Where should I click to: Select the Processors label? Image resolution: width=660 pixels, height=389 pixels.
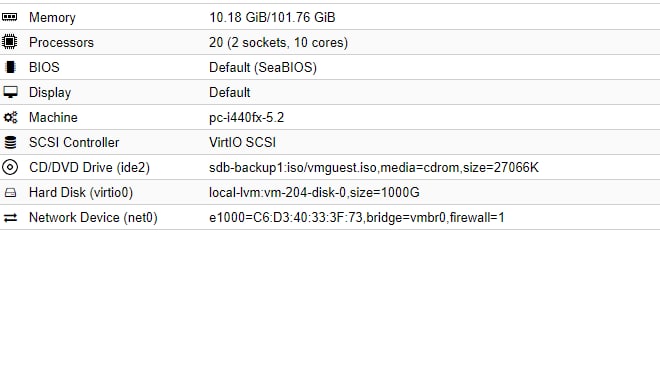pos(61,42)
